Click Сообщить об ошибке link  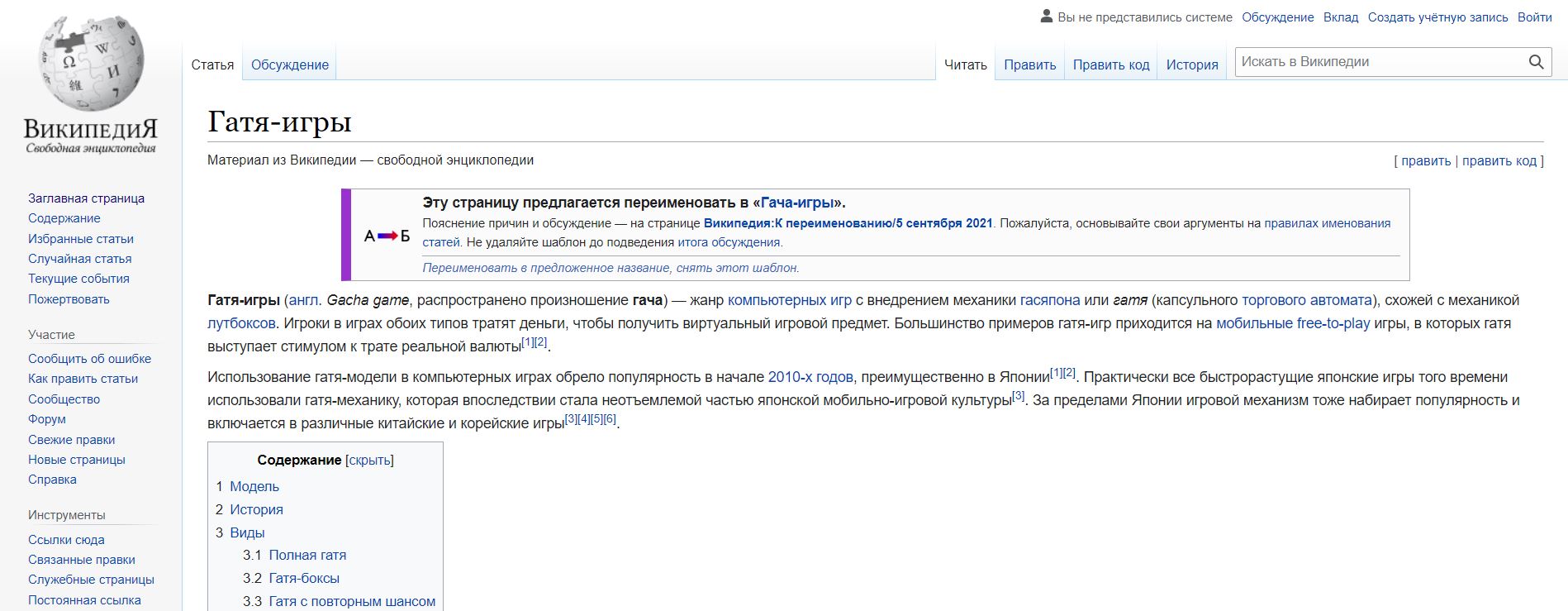(90, 359)
